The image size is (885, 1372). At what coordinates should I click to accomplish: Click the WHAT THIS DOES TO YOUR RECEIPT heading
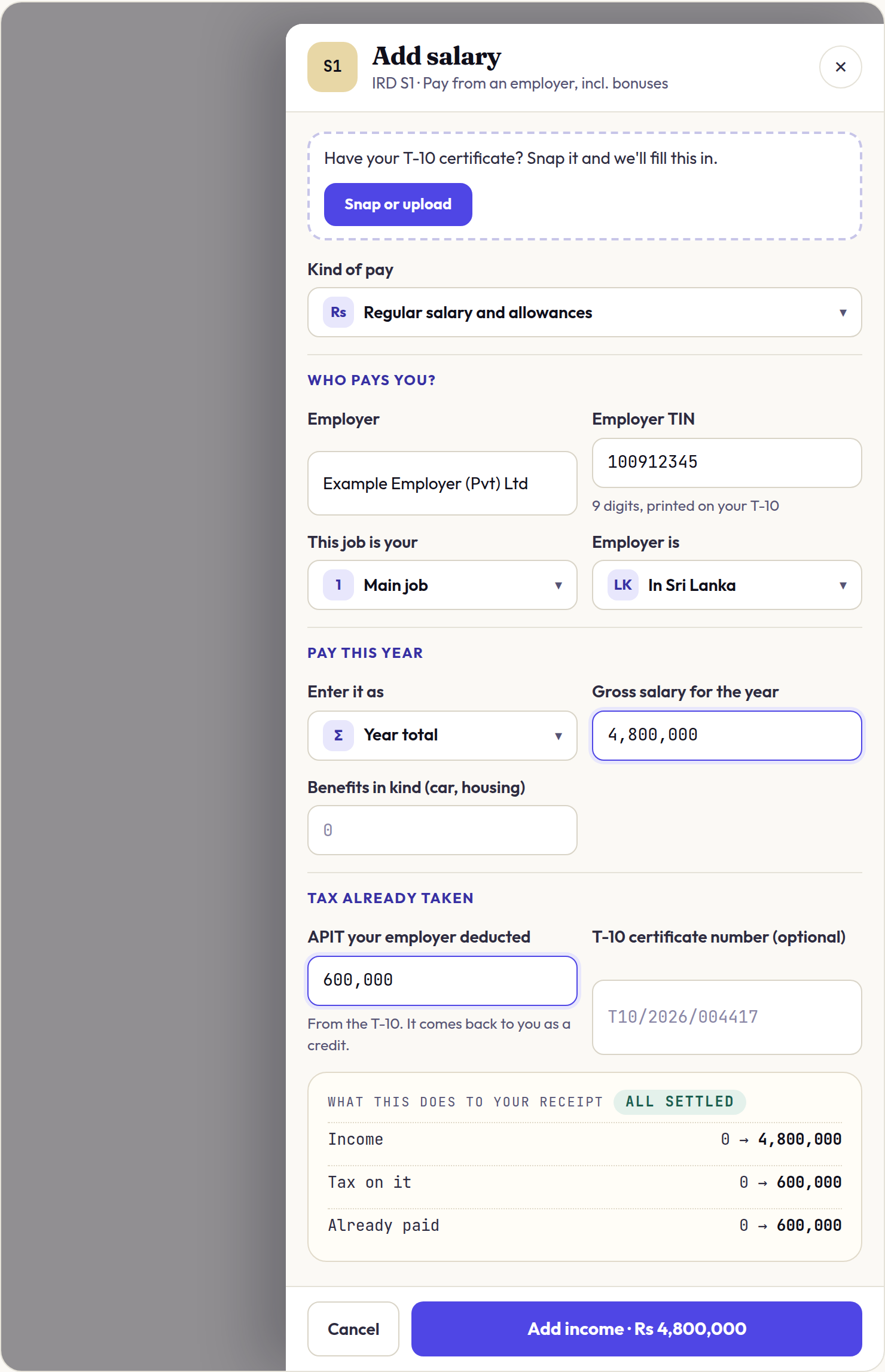465,1102
